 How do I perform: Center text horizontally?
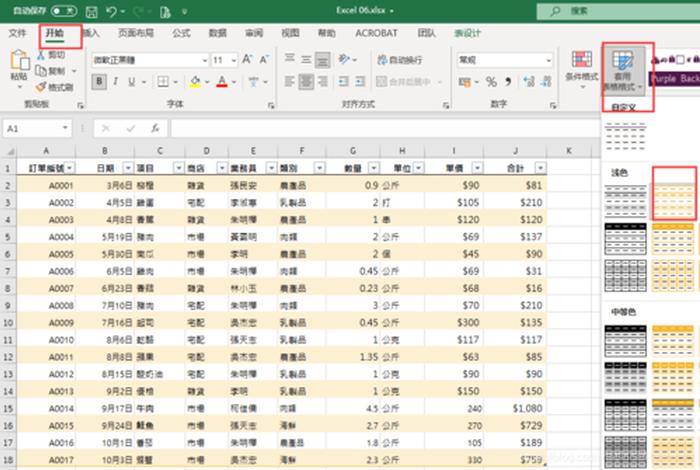pyautogui.click(x=306, y=82)
